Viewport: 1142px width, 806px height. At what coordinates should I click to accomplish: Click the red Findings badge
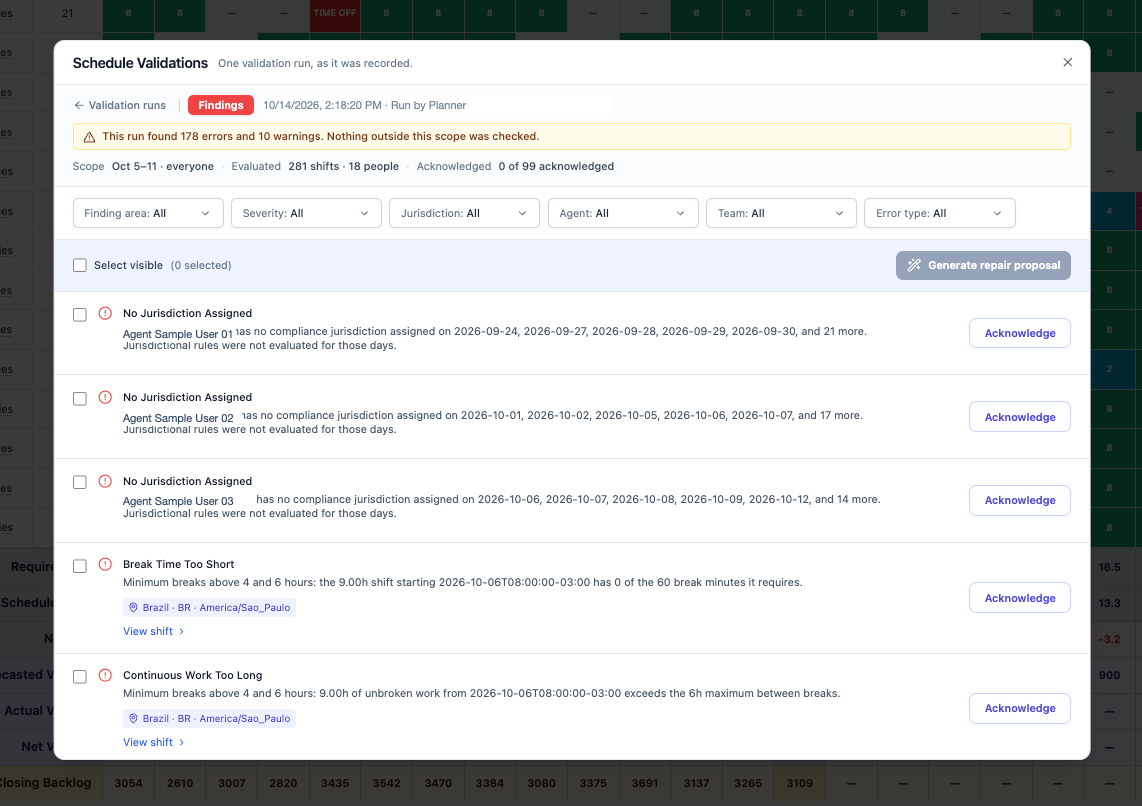pyautogui.click(x=221, y=105)
